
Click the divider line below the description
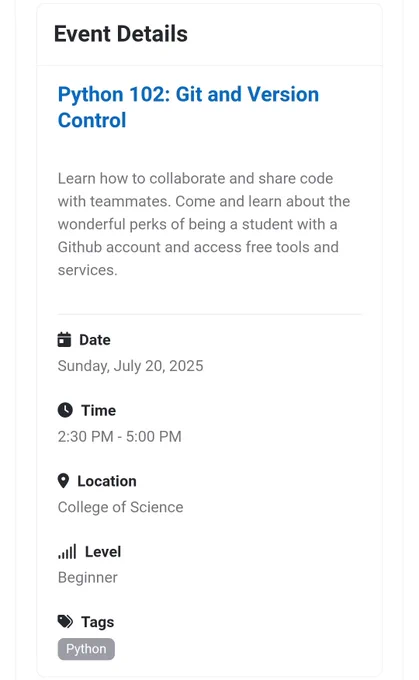210,314
